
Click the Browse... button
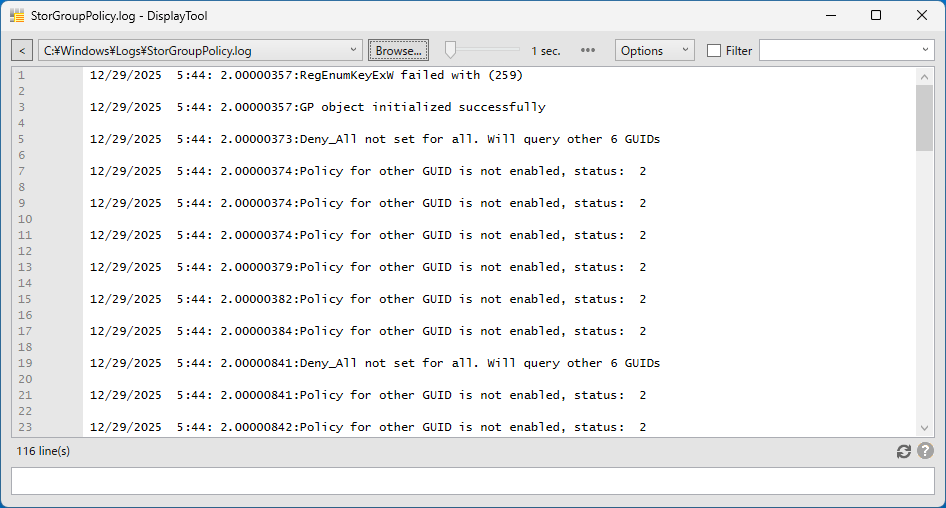399,50
